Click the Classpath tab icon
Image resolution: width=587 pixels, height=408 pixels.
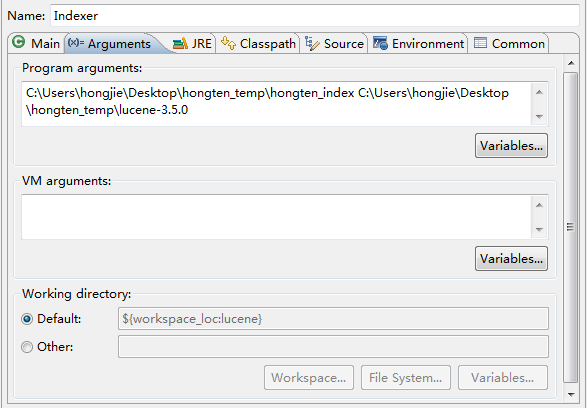pyautogui.click(x=228, y=43)
